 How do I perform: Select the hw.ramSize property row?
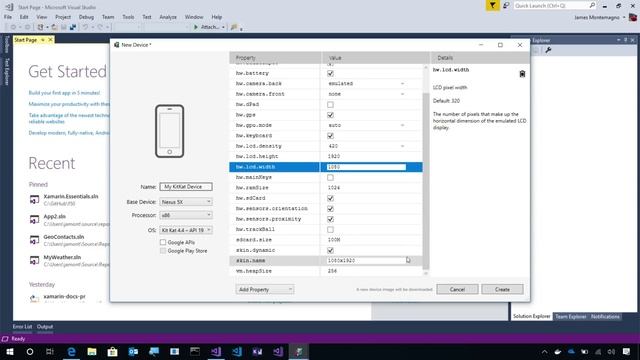click(326, 188)
